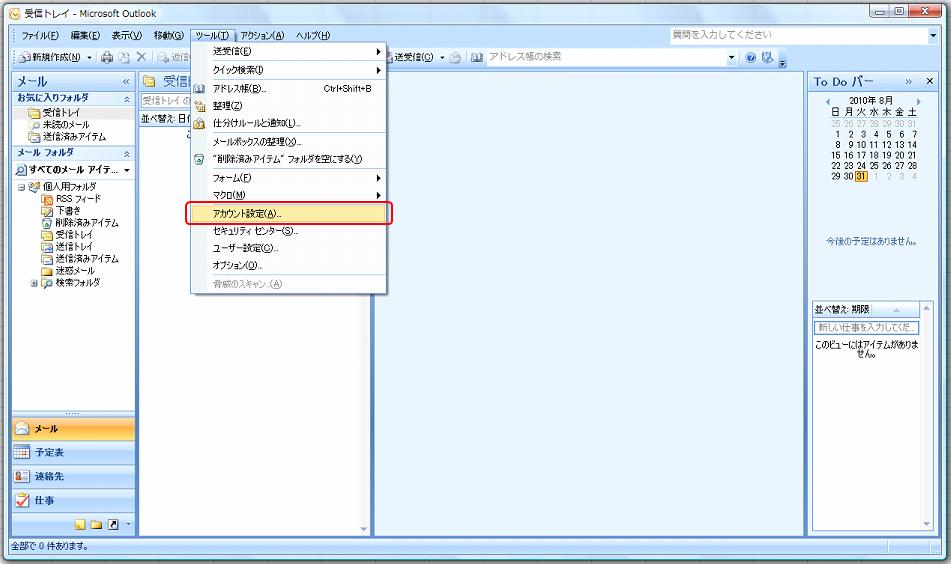Screen dimensions: 951x564
Task: Open the 移動(G) menu
Action: 169,36
